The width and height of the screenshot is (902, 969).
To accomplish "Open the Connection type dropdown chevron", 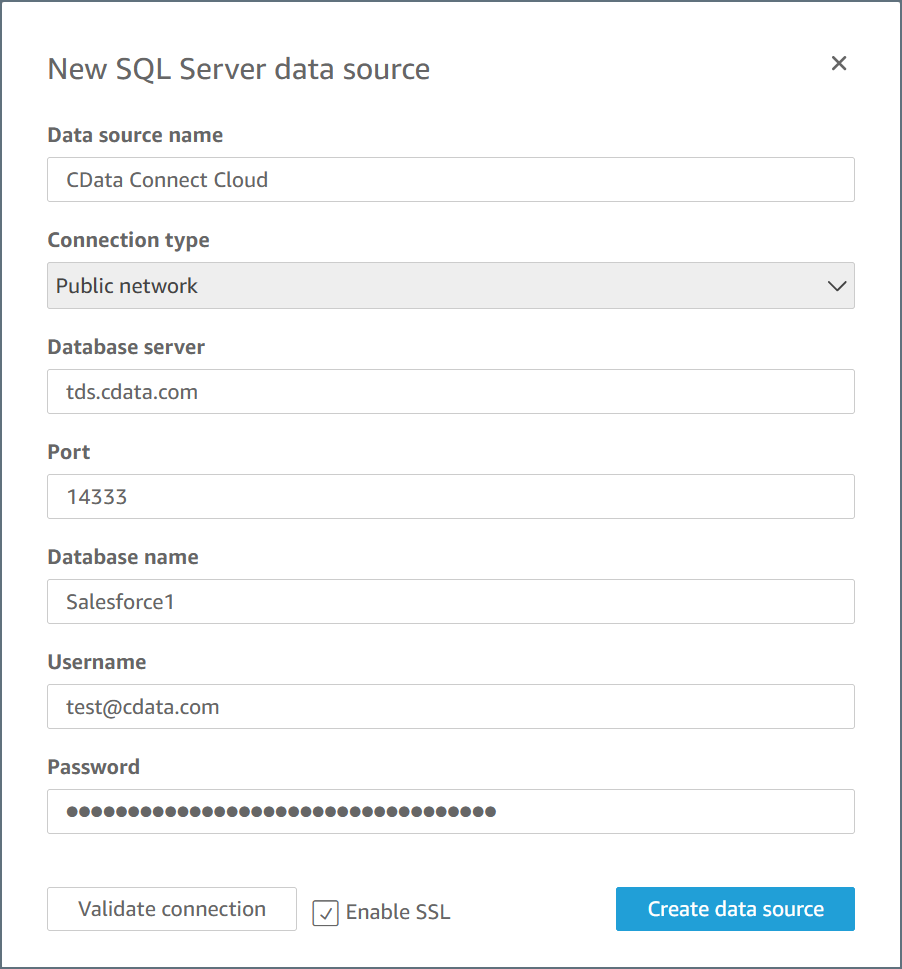I will pyautogui.click(x=837, y=285).
